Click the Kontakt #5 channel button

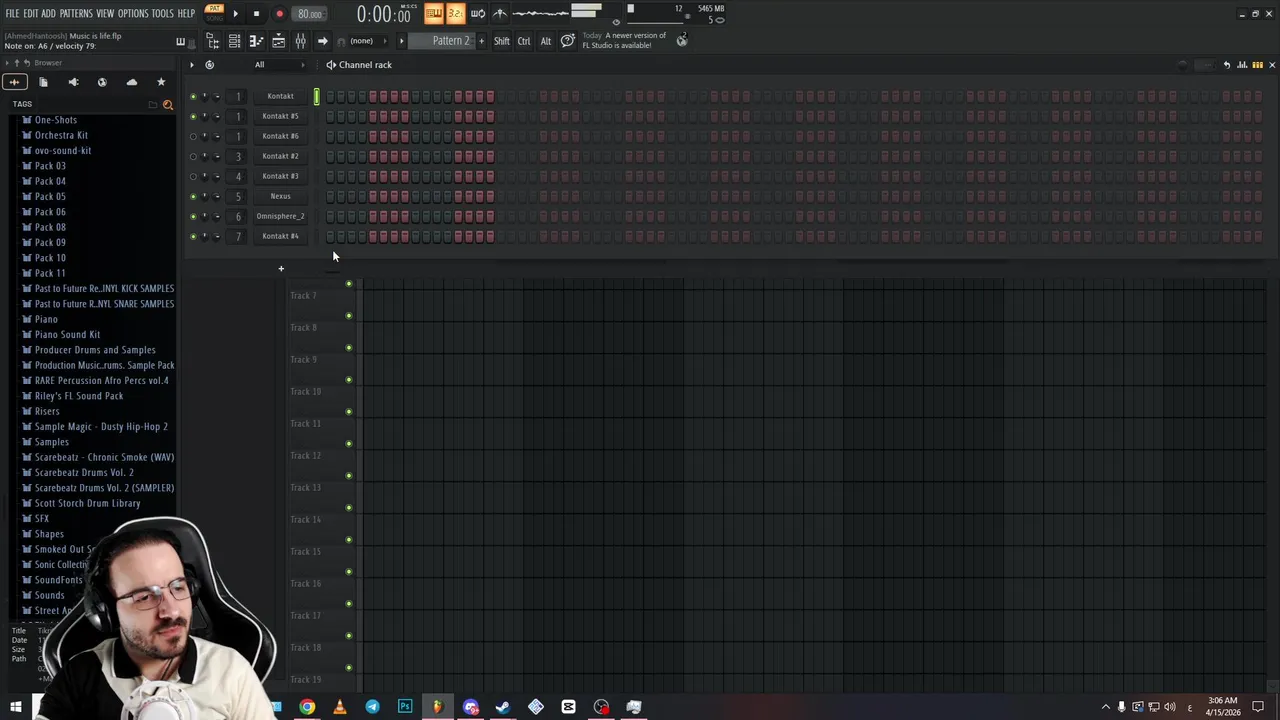pos(280,116)
